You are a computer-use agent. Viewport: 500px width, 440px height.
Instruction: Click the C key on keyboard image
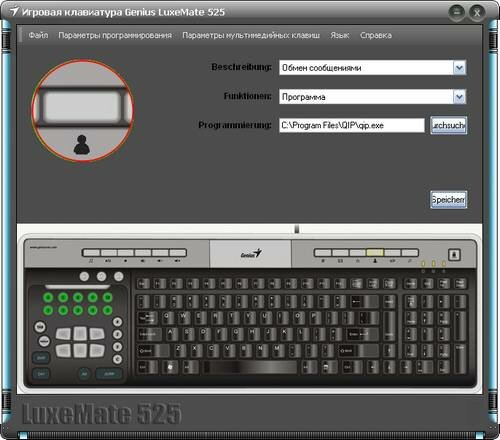click(213, 350)
